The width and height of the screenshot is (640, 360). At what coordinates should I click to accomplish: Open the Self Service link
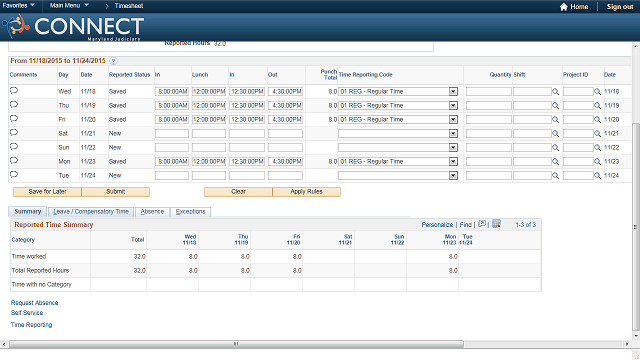click(27, 313)
